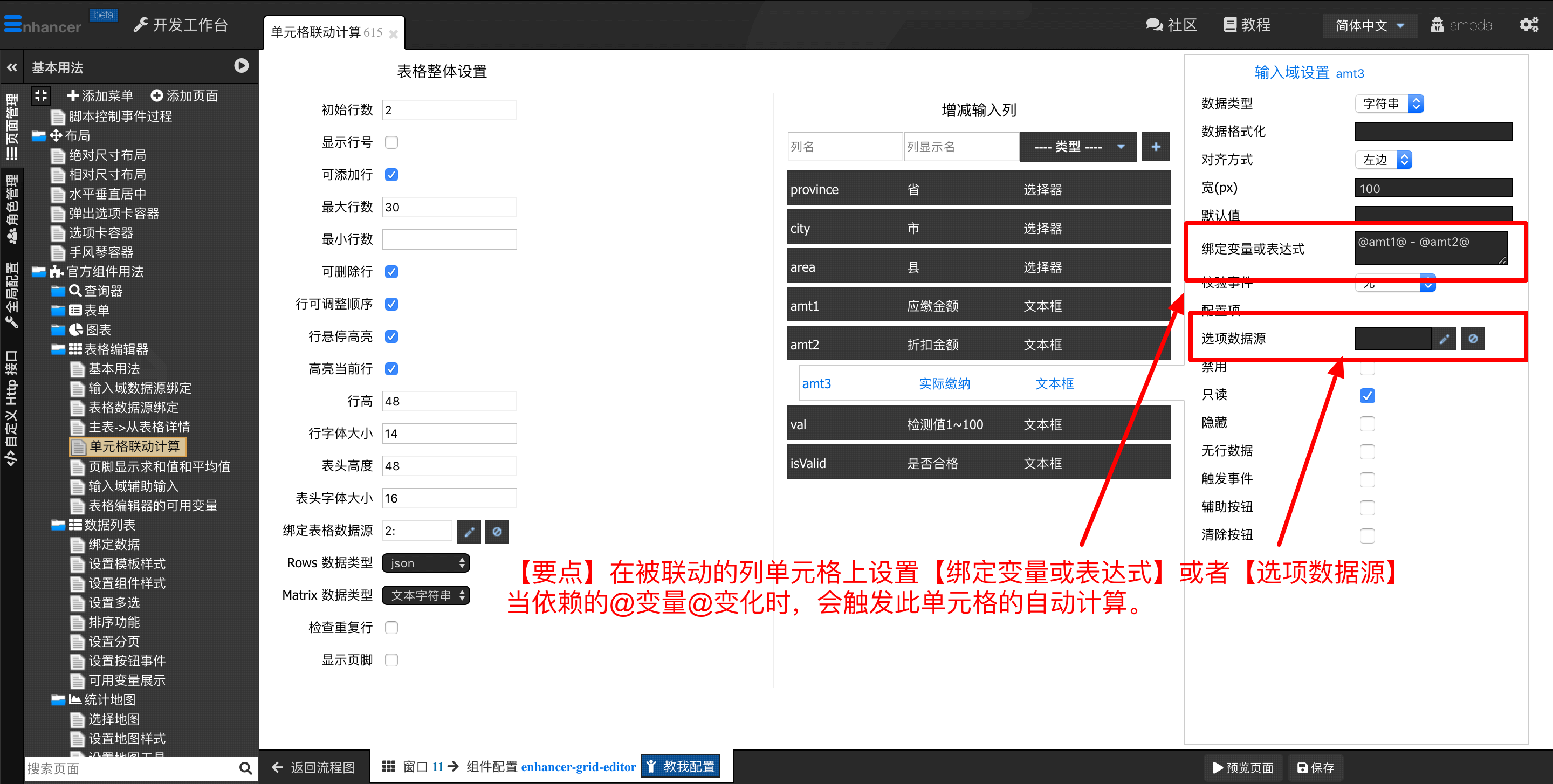1553x784 pixels.
Task: Click clear icon beside 选项数据源
Action: click(1472, 339)
